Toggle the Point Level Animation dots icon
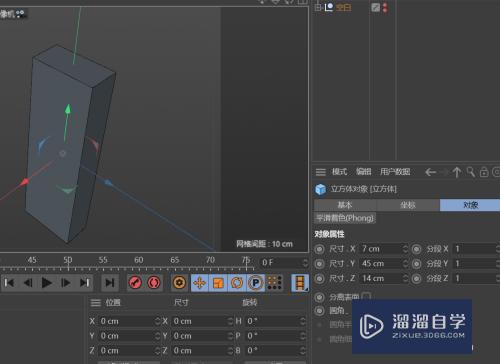 (274, 283)
